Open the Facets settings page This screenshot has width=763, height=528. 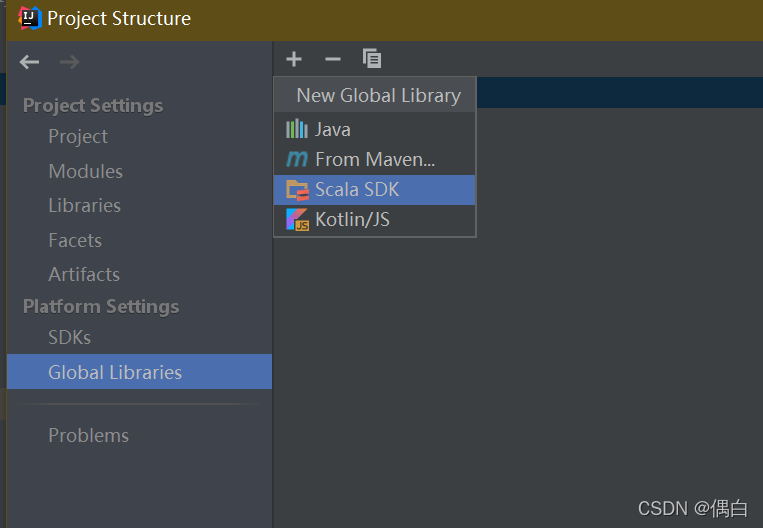pos(75,240)
